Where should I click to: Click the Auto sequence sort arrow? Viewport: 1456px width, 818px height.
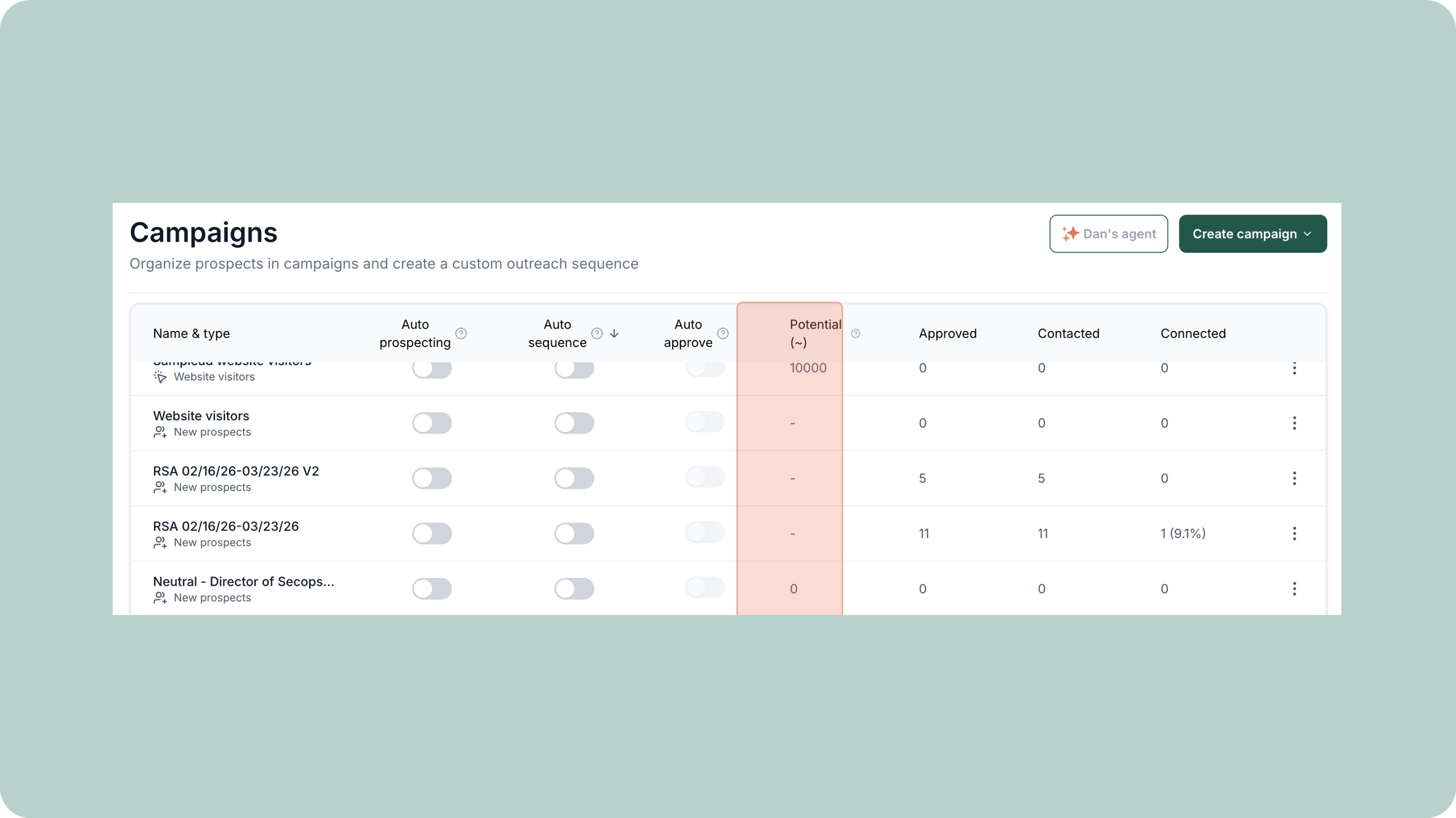[x=614, y=333]
